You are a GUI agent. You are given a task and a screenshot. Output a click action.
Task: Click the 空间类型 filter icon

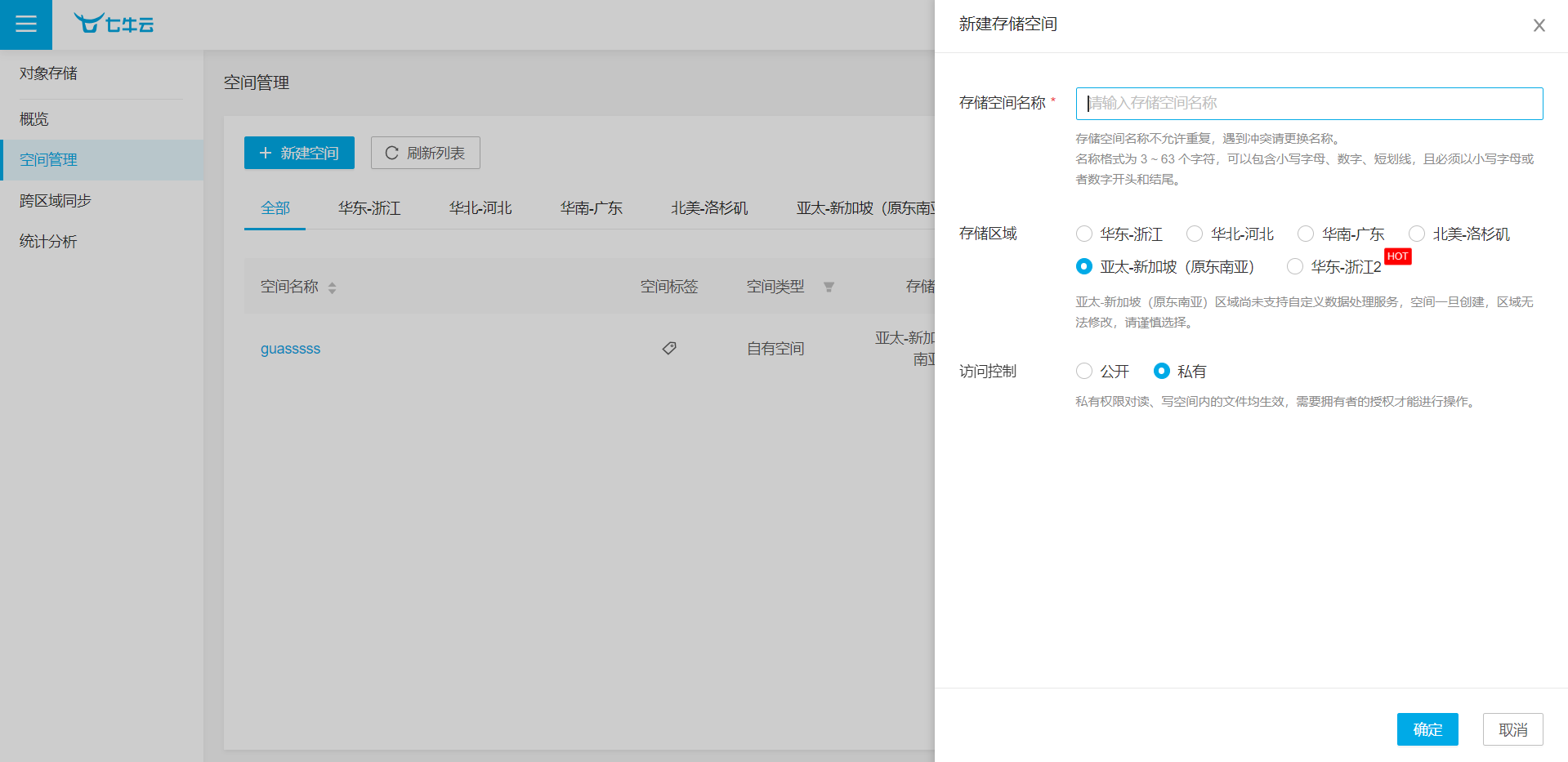click(x=829, y=287)
